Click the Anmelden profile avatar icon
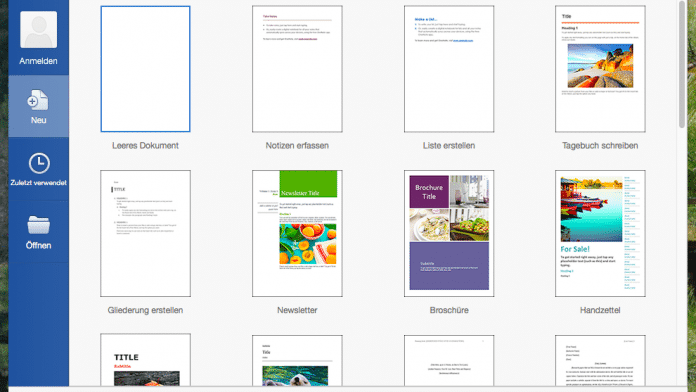The image size is (696, 392). 39,30
